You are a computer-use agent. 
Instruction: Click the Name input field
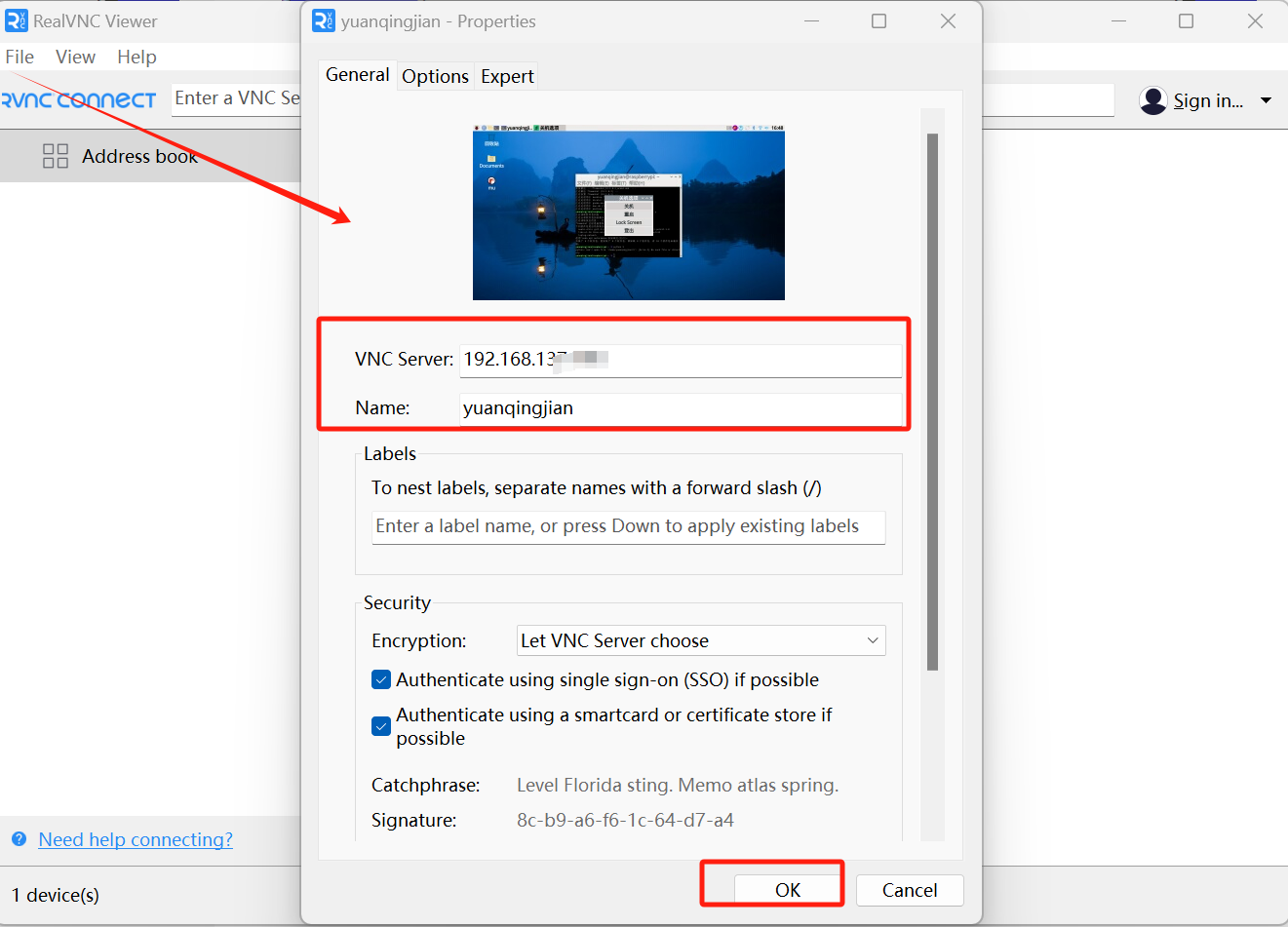pos(681,408)
